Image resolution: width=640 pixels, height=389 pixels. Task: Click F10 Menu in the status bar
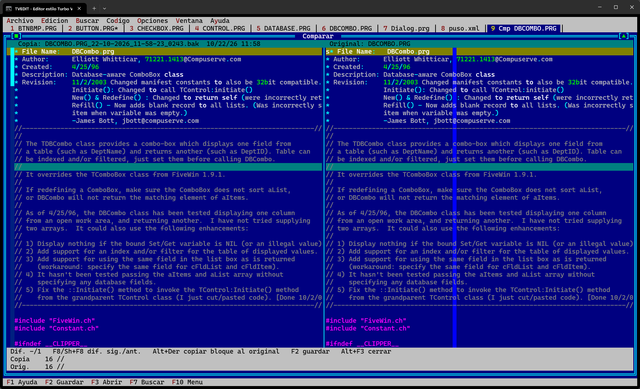click(187, 382)
